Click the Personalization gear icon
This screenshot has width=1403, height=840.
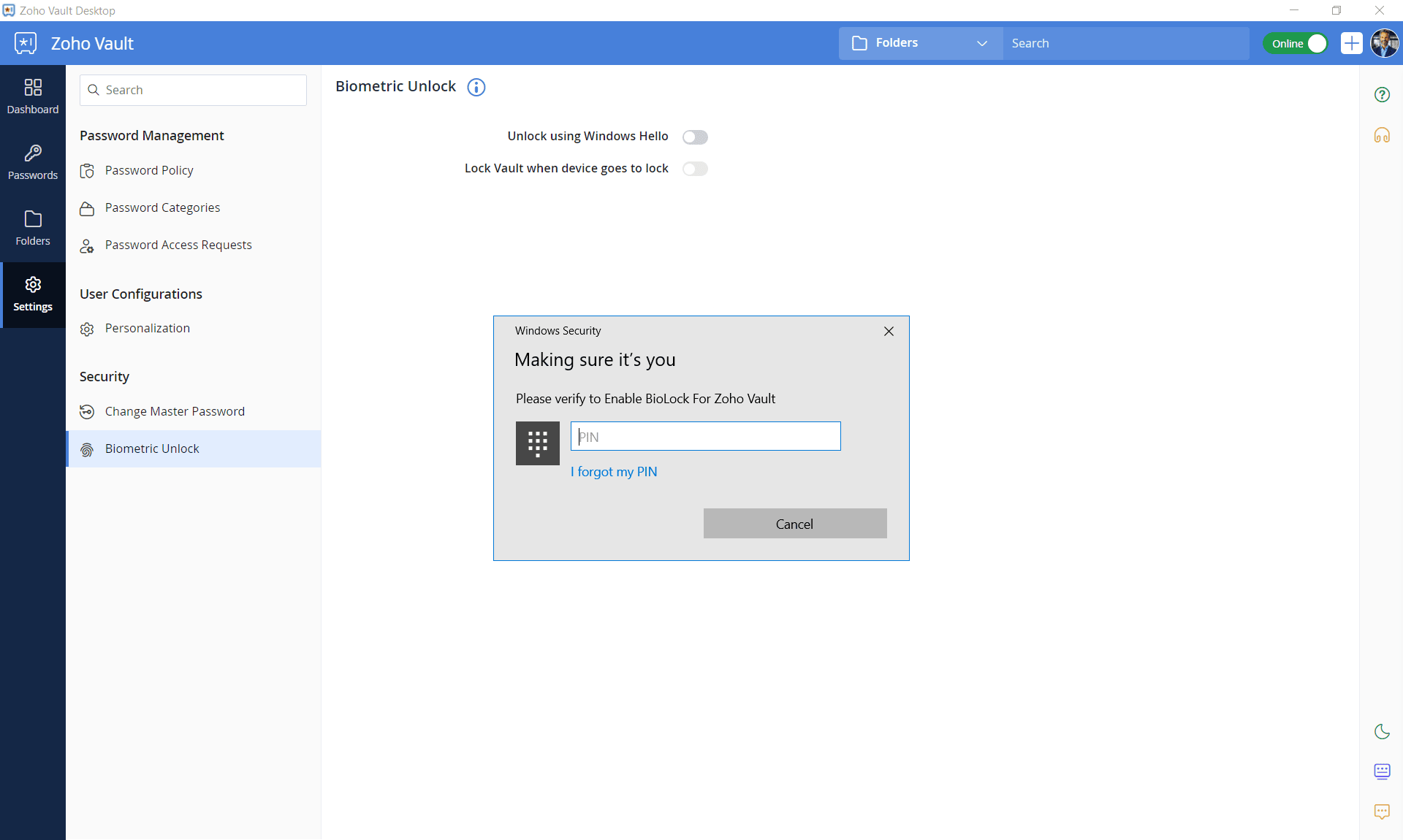click(87, 329)
